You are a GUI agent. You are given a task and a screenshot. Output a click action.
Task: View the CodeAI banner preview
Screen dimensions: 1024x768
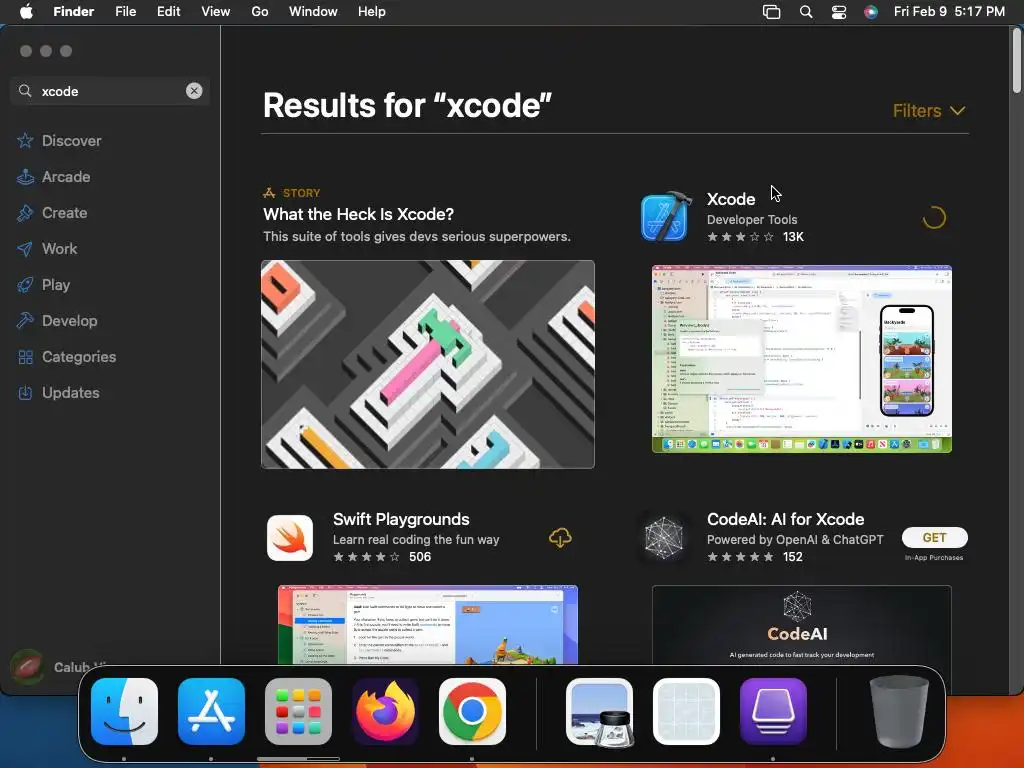pyautogui.click(x=802, y=624)
